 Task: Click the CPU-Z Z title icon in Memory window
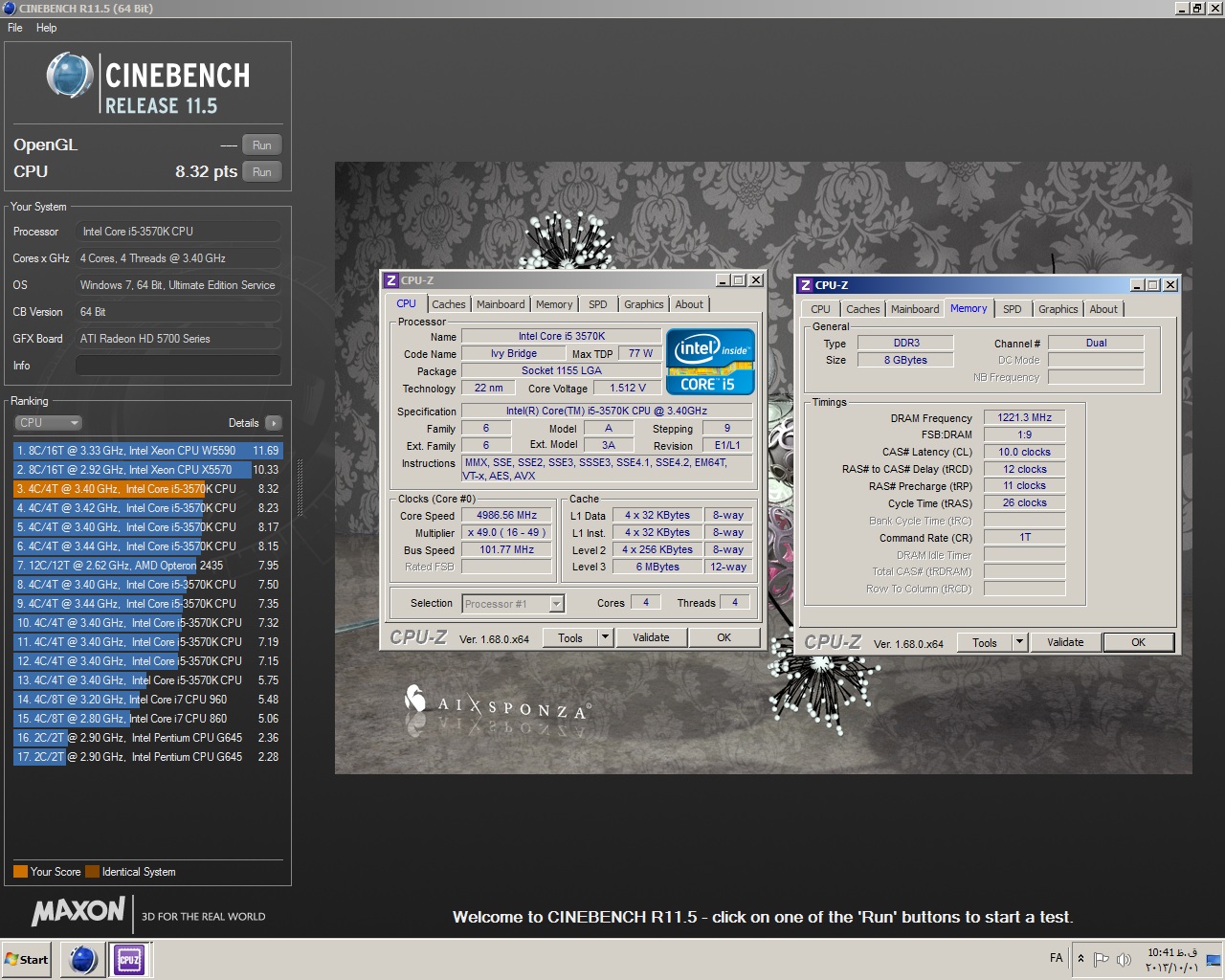(x=805, y=285)
